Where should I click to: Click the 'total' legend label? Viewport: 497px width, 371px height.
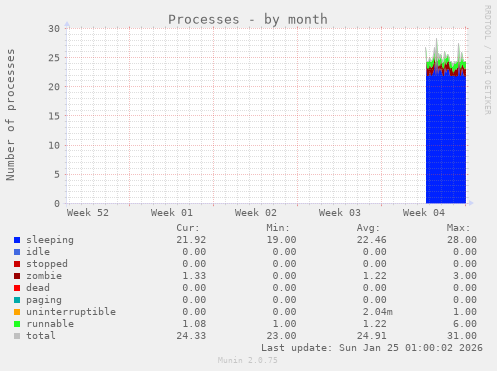click(41, 336)
